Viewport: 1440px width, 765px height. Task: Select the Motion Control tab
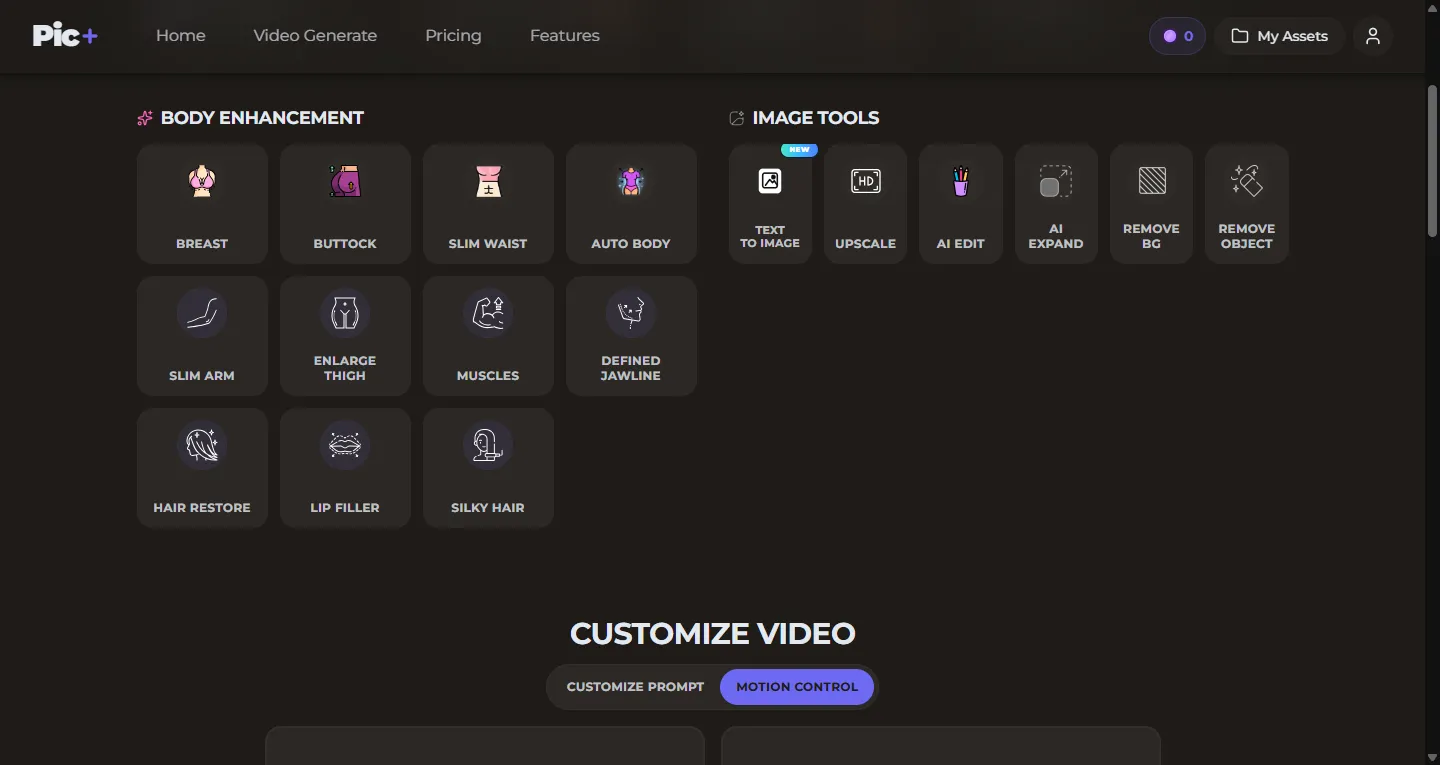797,687
